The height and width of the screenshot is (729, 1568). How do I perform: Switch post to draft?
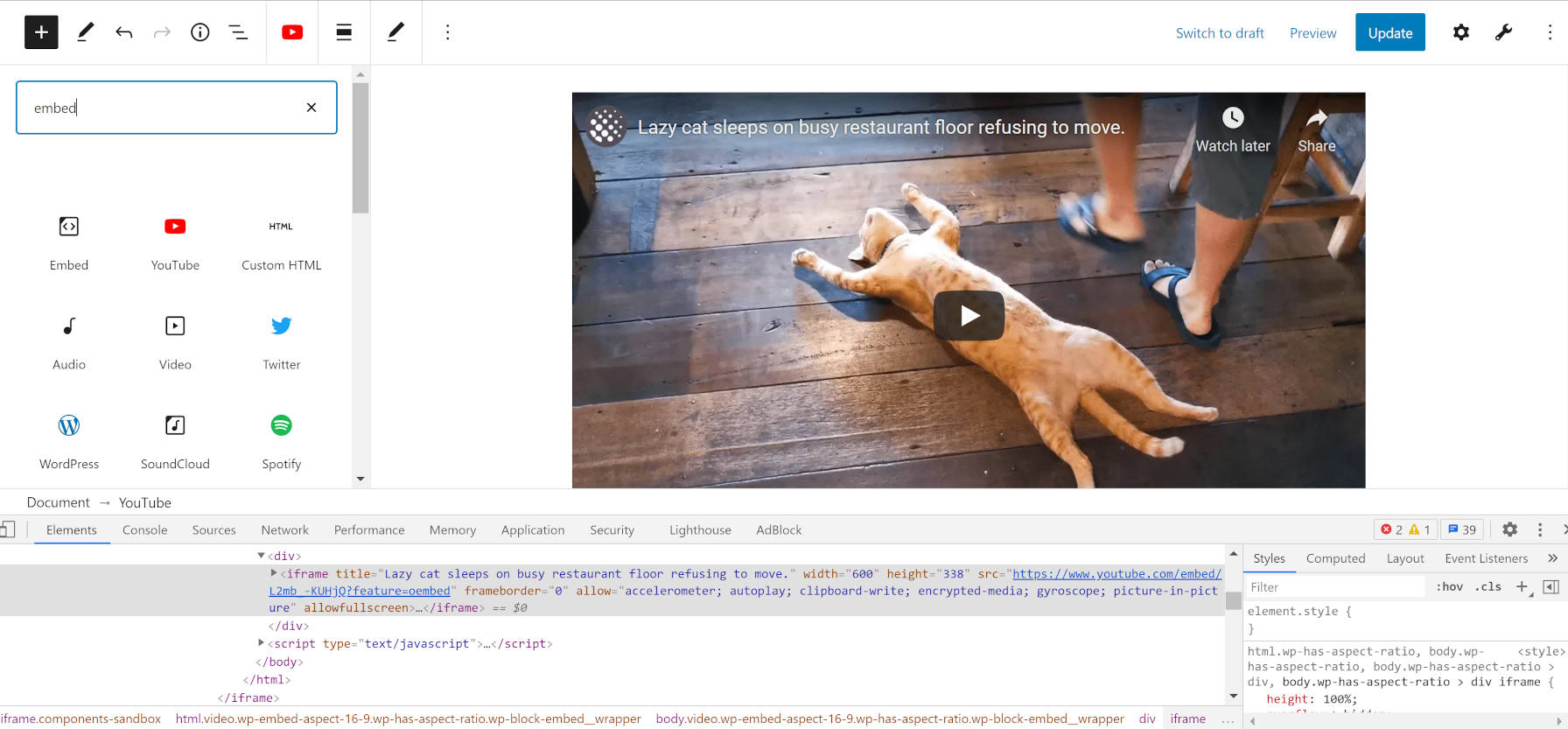point(1220,33)
